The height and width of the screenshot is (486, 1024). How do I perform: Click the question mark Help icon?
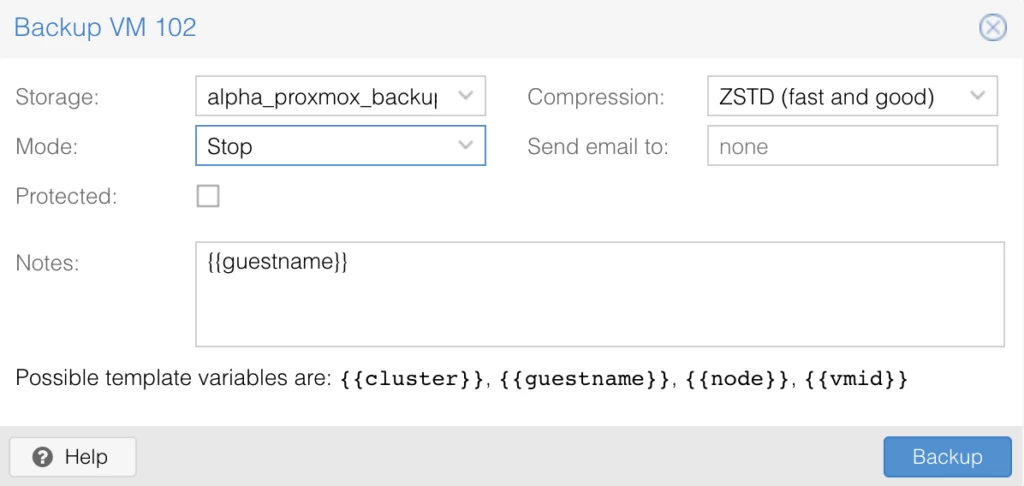coord(42,457)
